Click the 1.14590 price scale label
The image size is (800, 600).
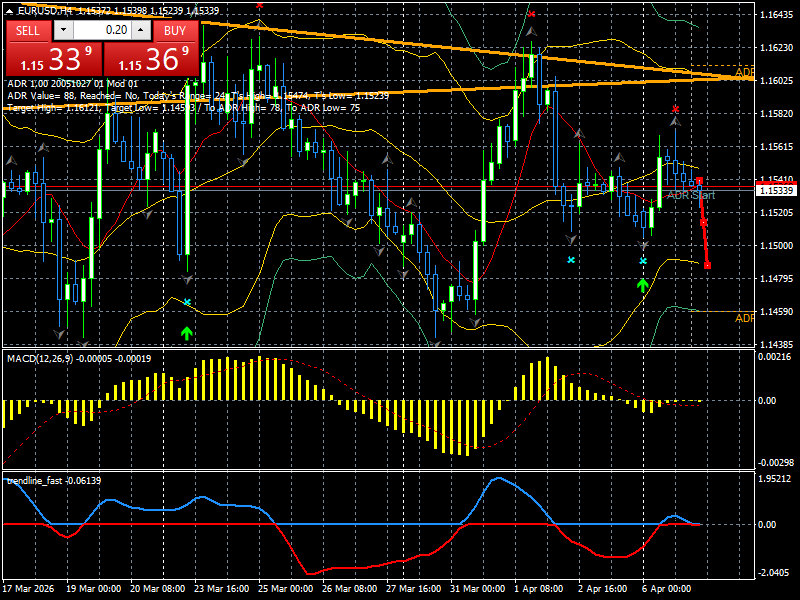click(x=777, y=311)
